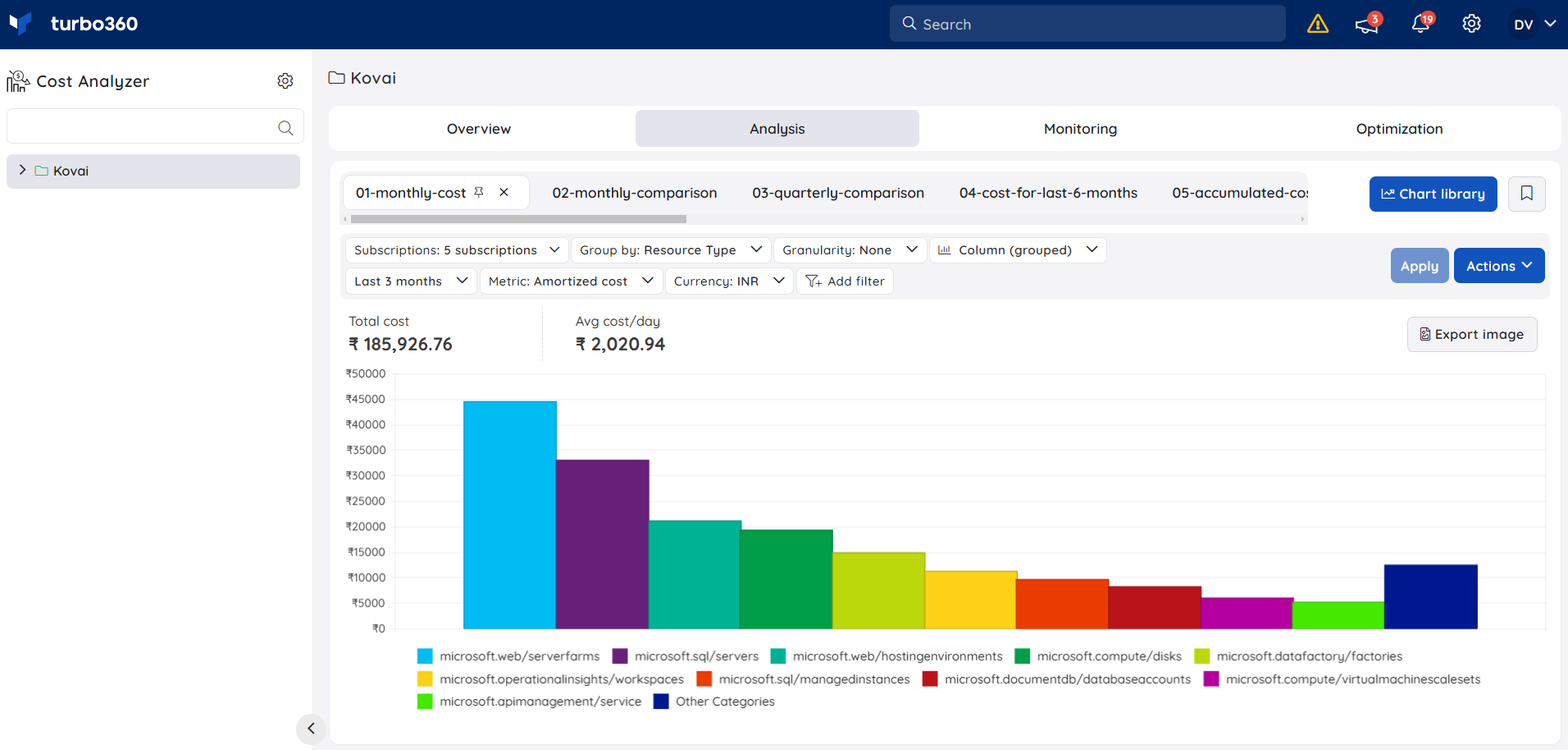Open the Subscriptions: 5 subscriptions dropdown

coord(457,250)
